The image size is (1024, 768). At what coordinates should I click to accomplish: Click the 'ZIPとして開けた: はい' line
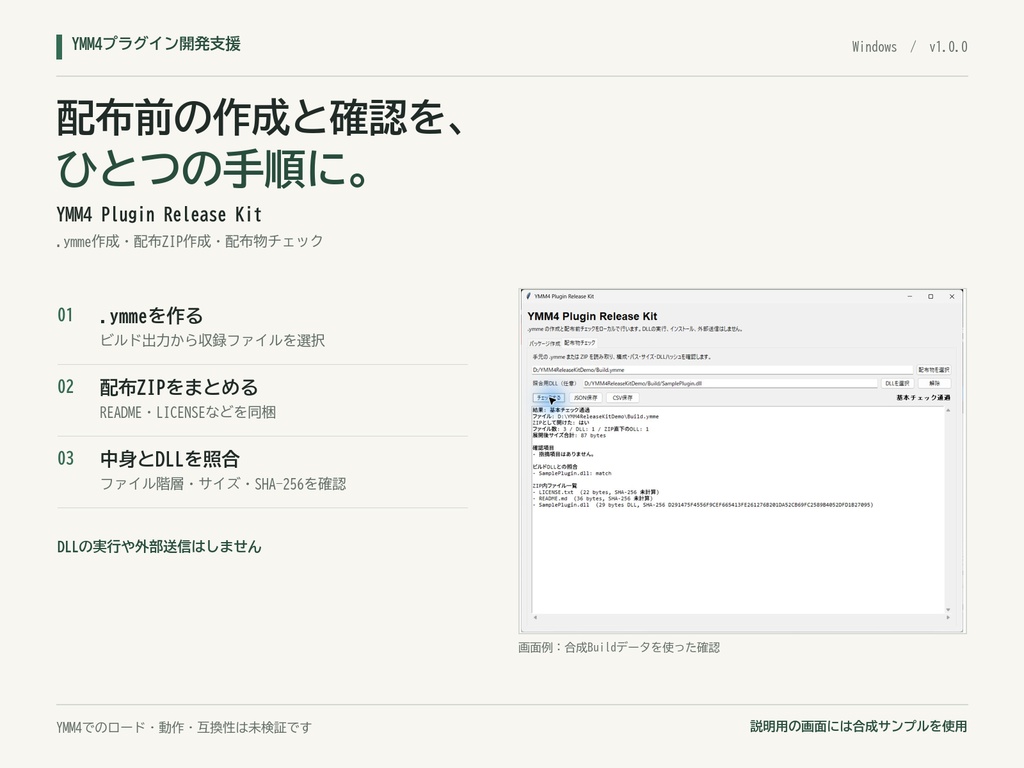click(560, 423)
